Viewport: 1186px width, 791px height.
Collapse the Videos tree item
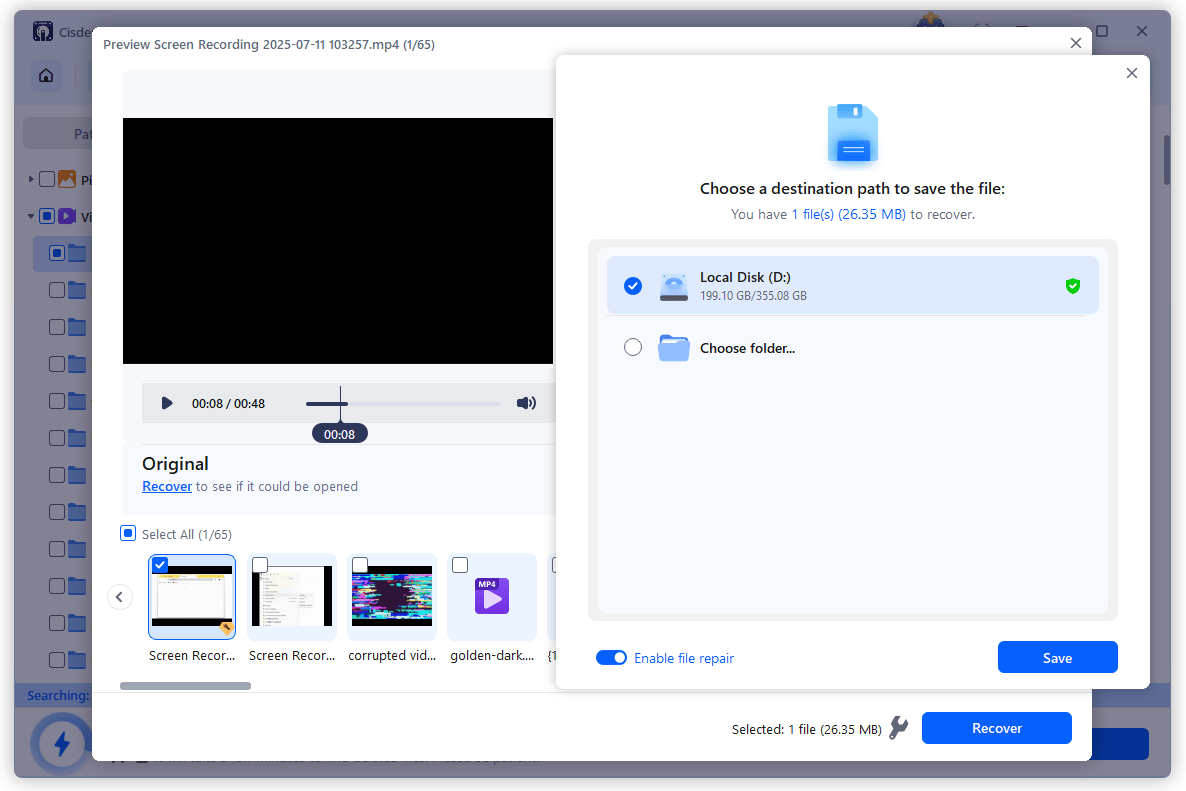[30, 216]
